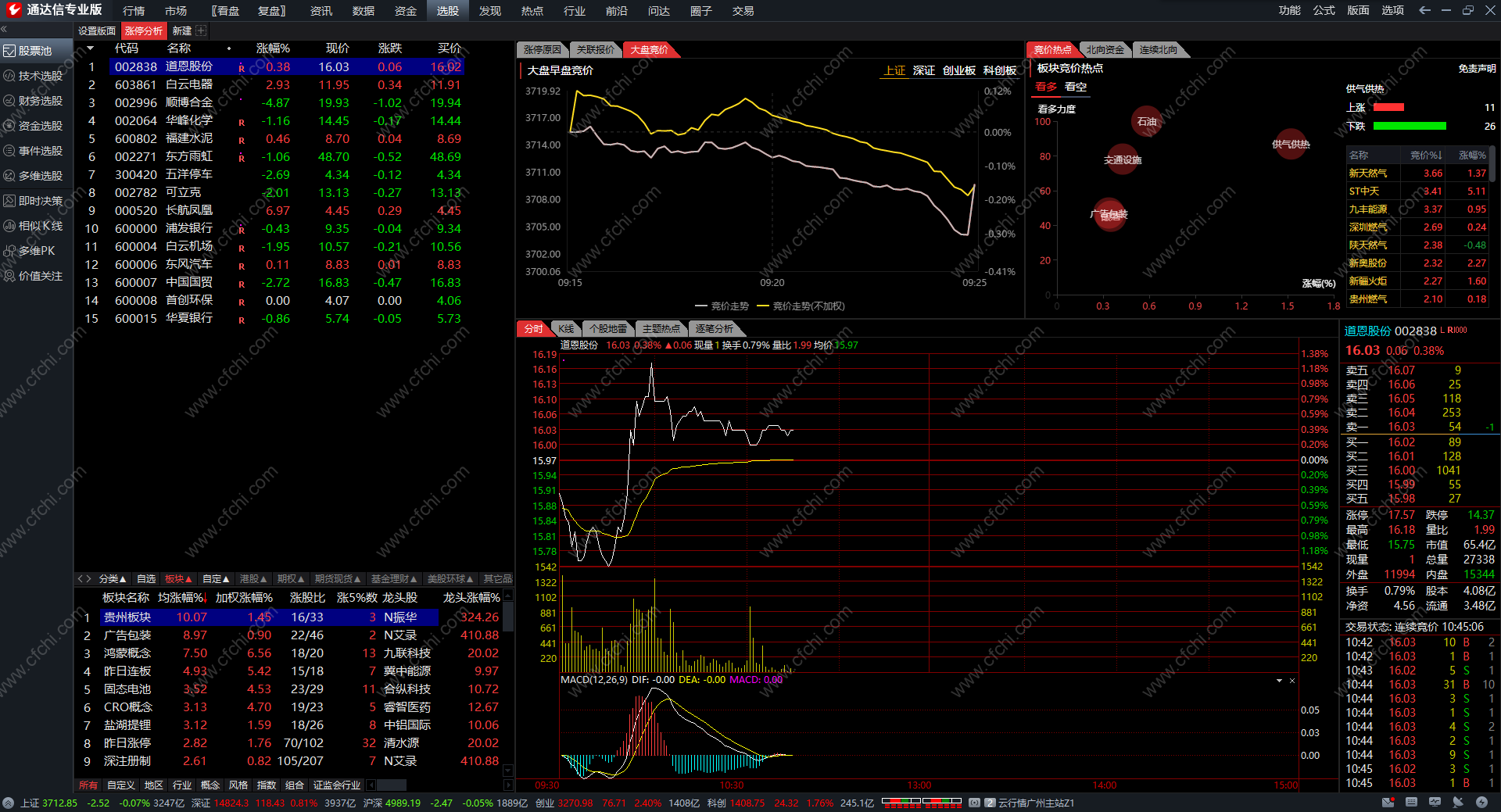Switch to the 北向资金 tab
Viewport: 1501px width, 812px height.
click(1105, 50)
